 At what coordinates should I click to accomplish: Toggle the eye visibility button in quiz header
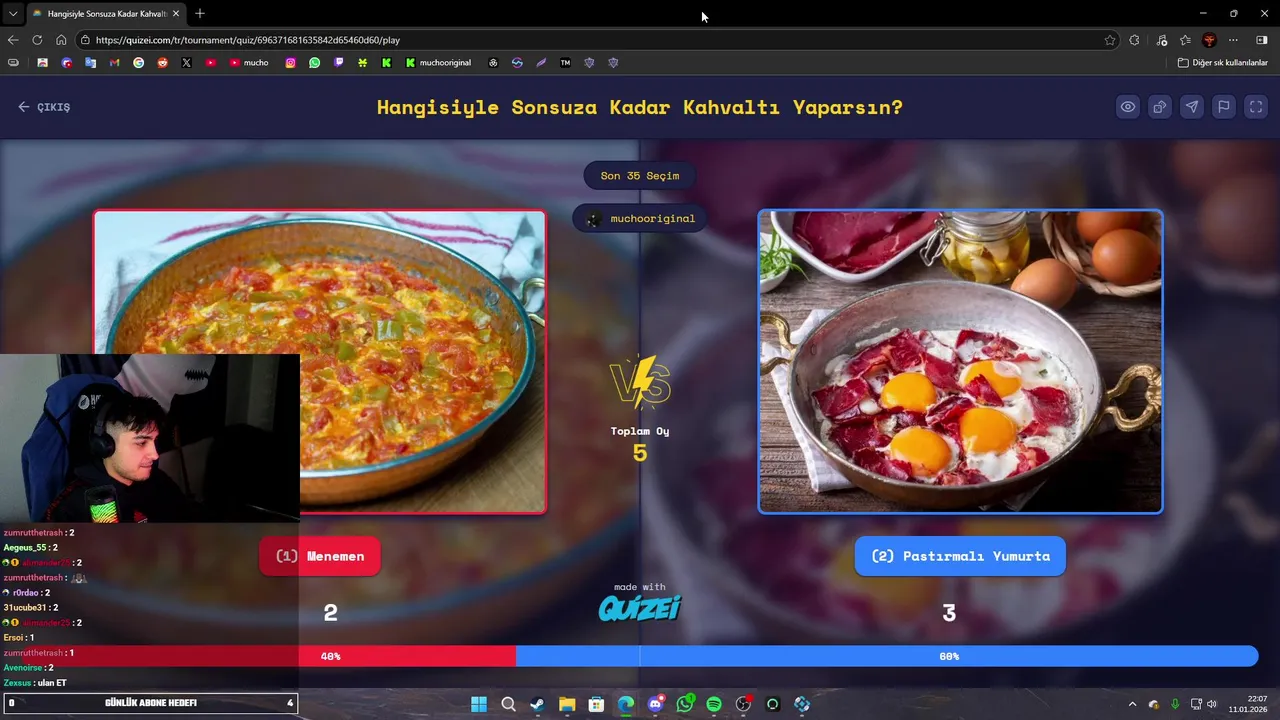click(x=1127, y=107)
